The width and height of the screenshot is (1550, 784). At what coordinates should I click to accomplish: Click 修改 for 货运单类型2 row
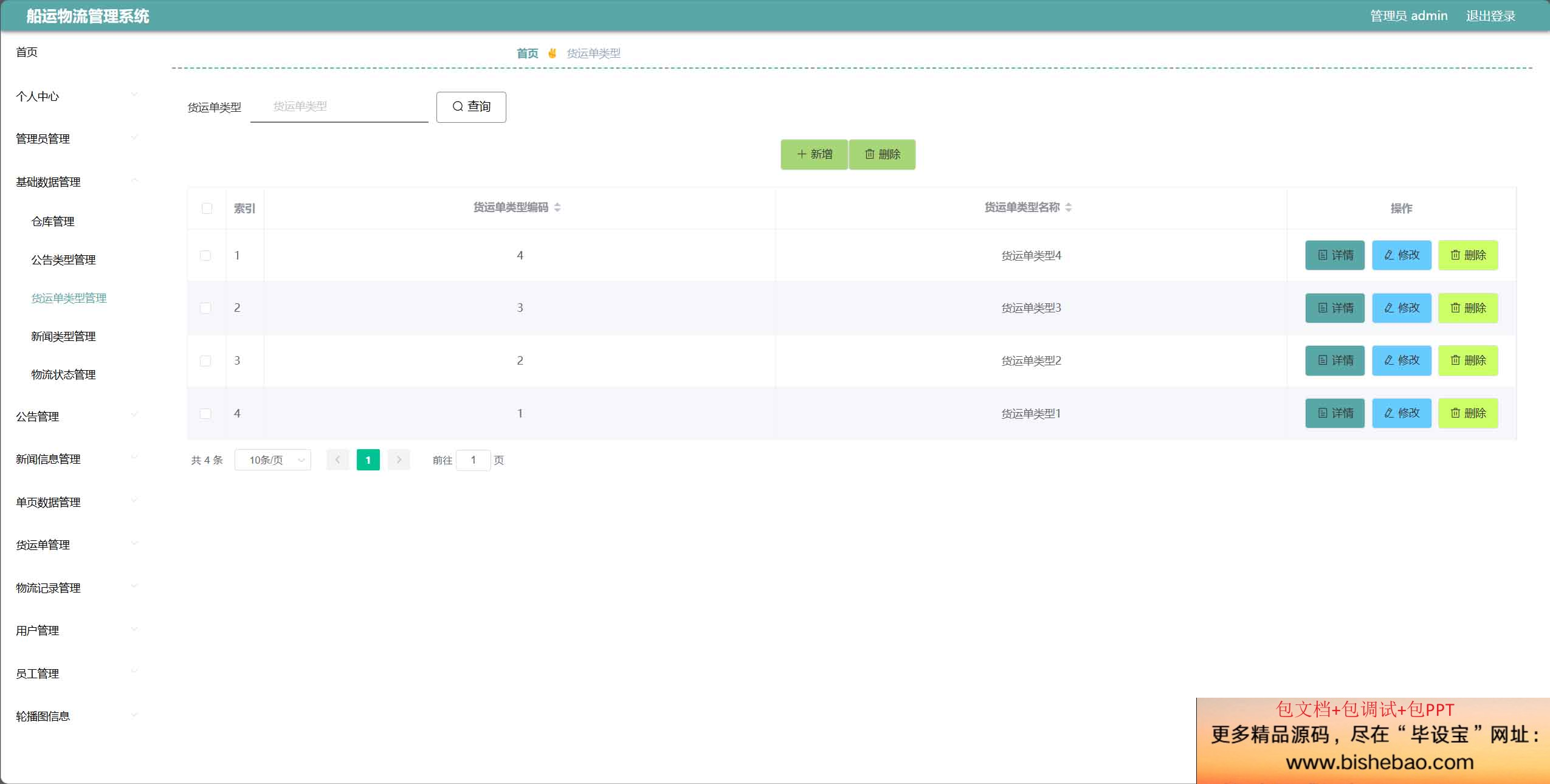tap(1402, 360)
